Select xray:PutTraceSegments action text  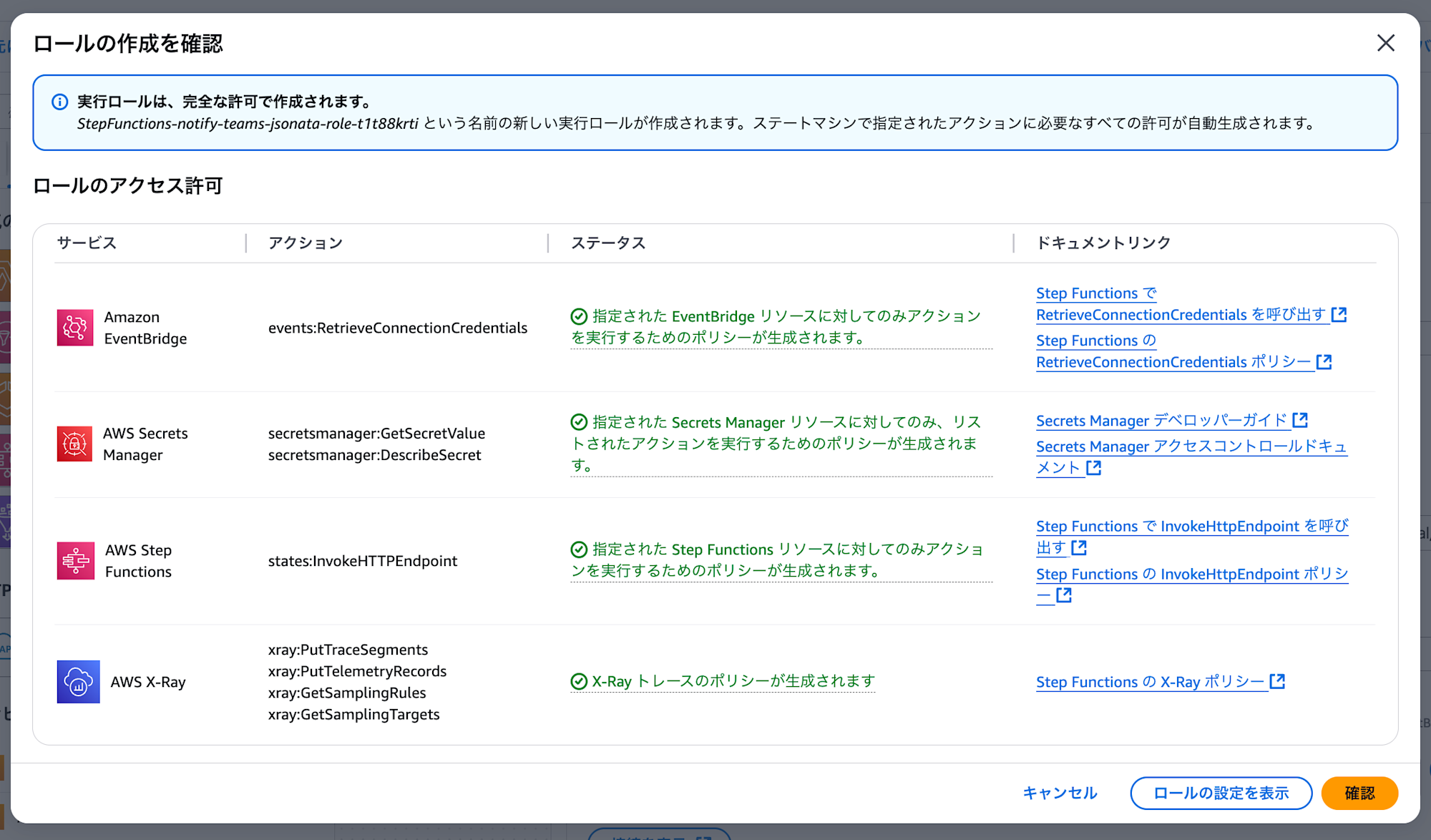(x=348, y=650)
